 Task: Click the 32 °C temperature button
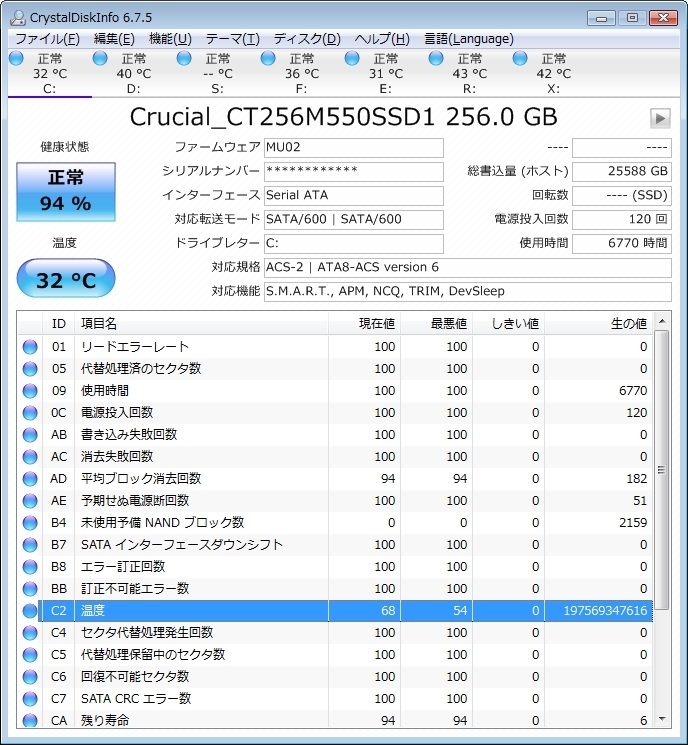[66, 278]
